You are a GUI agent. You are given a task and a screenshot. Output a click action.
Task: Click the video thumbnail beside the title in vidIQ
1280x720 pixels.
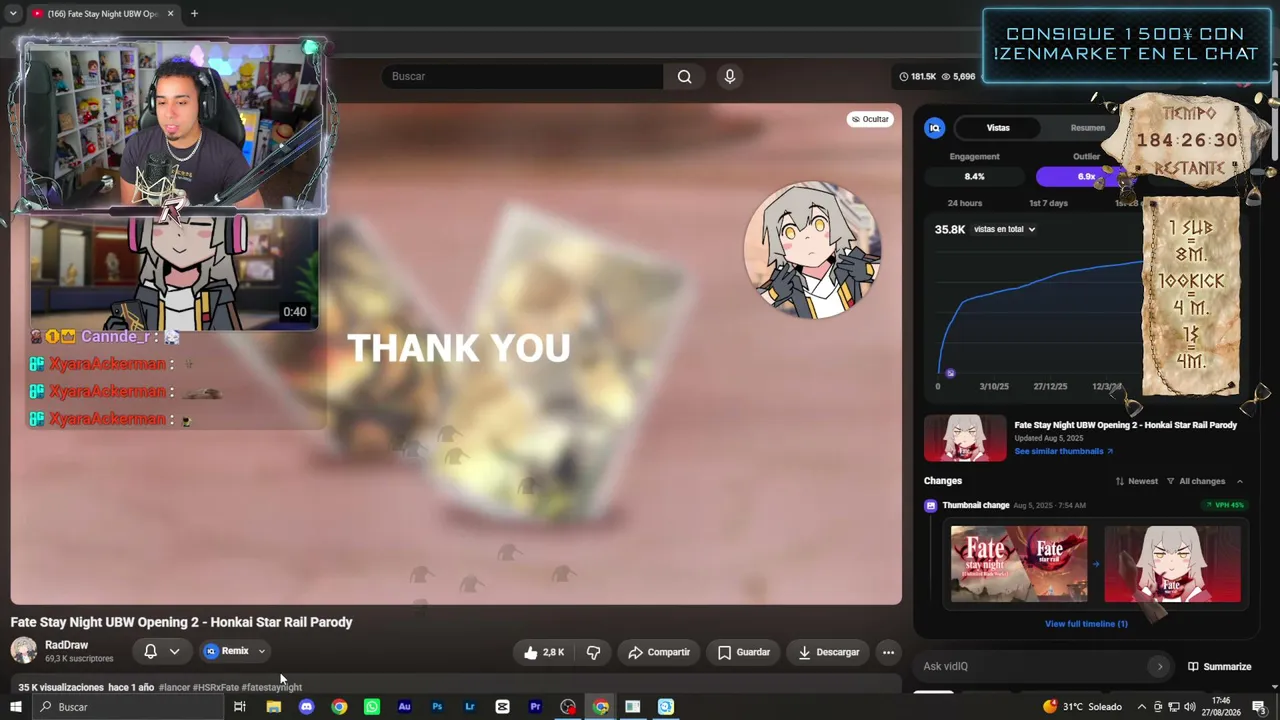[x=965, y=438]
